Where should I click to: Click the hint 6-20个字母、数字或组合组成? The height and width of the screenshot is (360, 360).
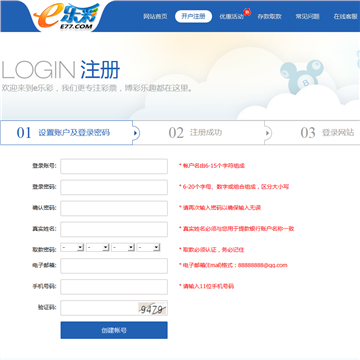pos(234,187)
